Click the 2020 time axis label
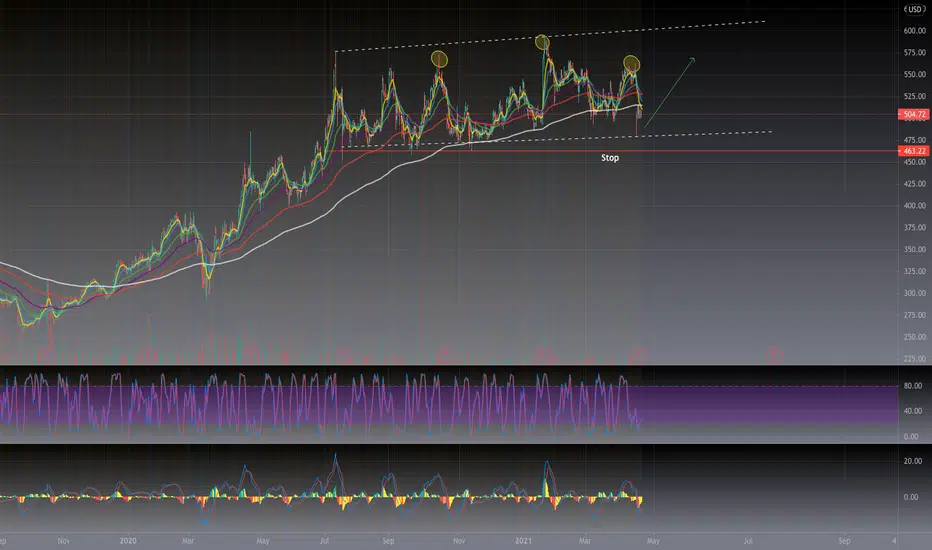932x550 pixels. coord(128,541)
